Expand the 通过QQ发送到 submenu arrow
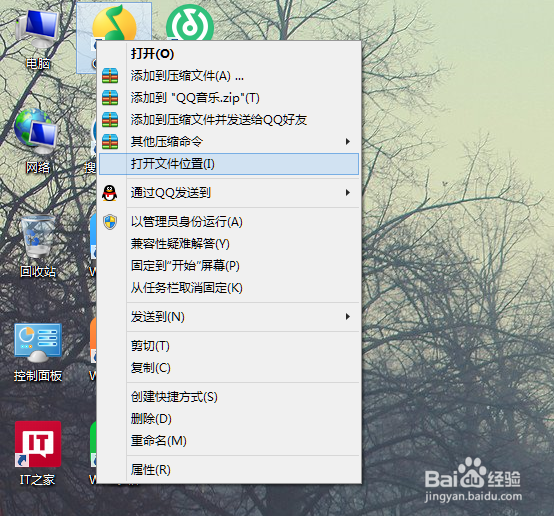 point(348,193)
